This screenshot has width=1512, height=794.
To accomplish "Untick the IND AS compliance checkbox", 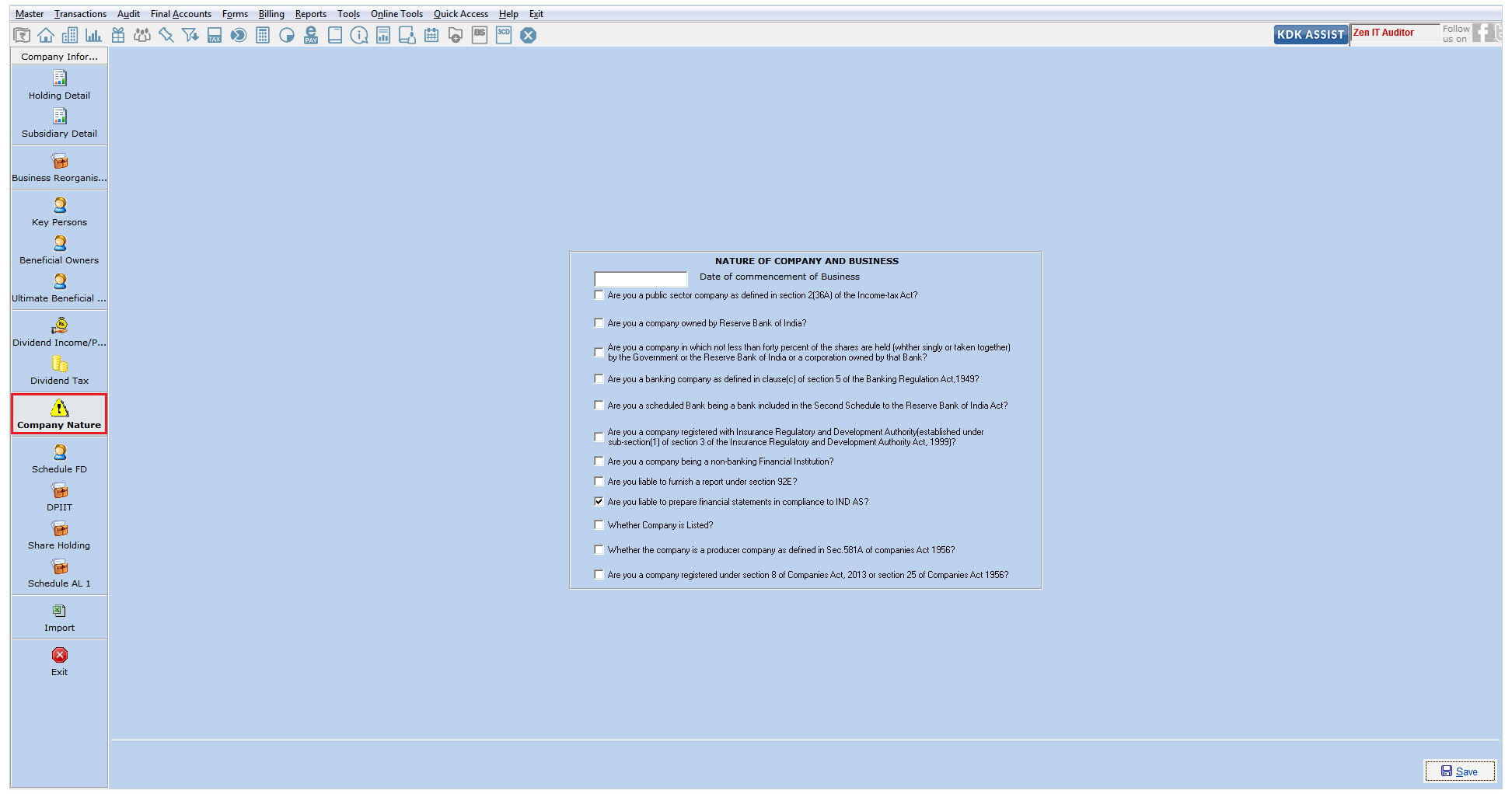I will 599,502.
